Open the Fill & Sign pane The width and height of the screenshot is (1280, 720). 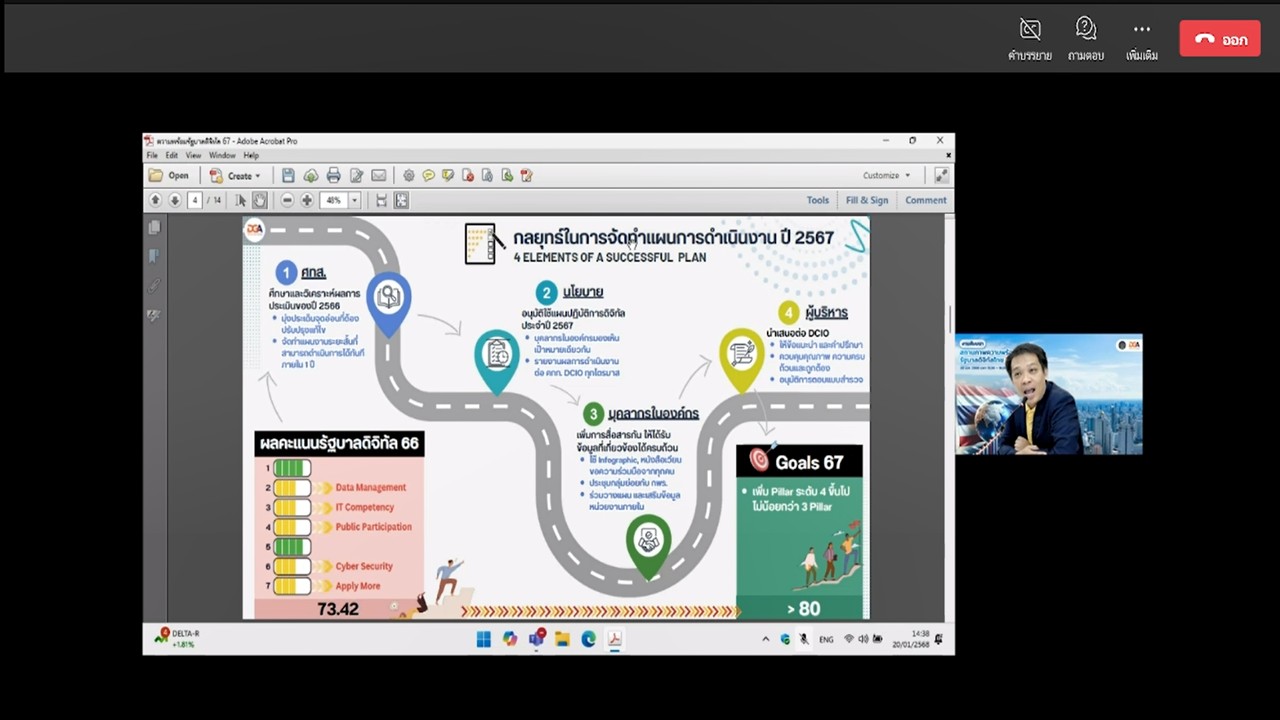coord(866,200)
